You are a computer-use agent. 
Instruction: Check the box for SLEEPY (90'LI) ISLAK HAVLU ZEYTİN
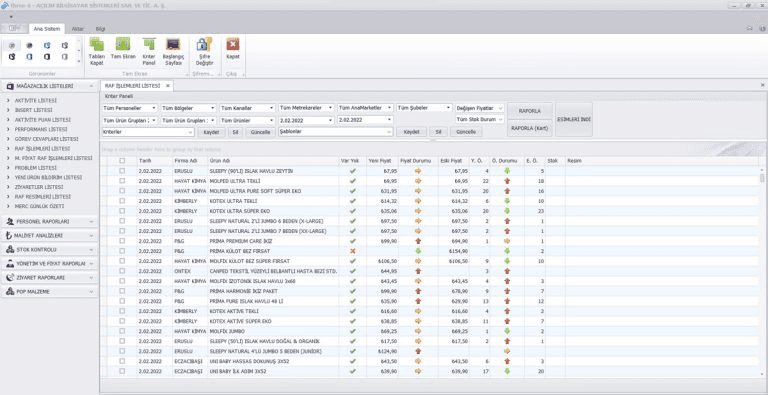pos(122,171)
